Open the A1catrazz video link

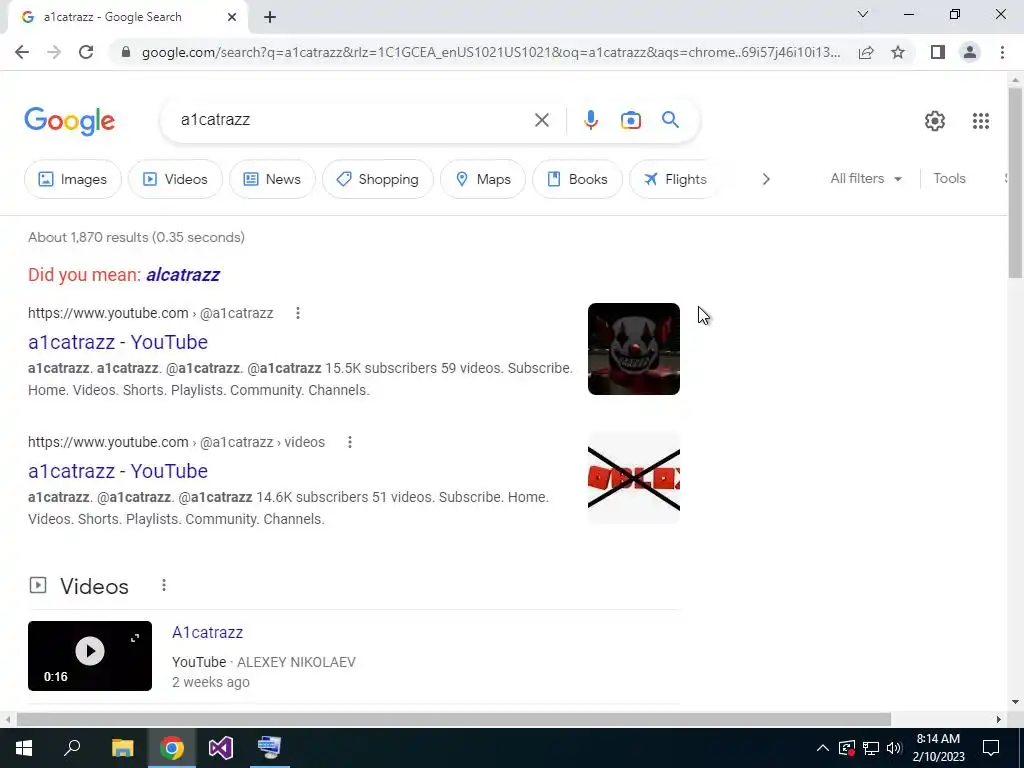(208, 632)
